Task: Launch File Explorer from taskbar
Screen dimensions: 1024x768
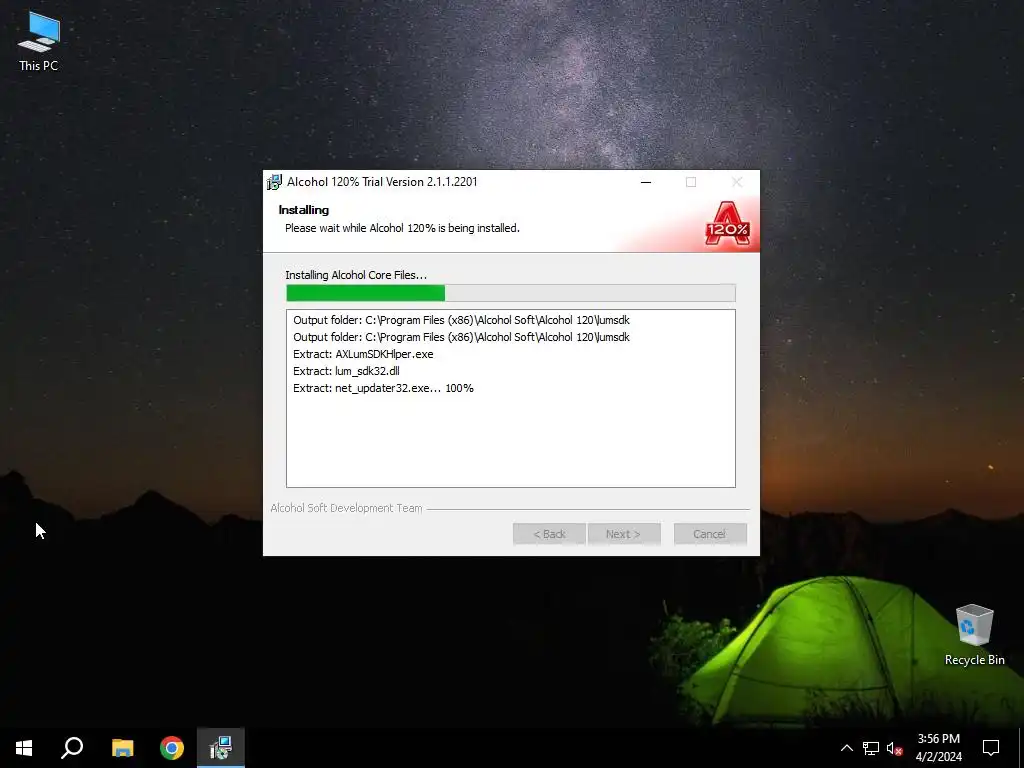Action: click(122, 748)
